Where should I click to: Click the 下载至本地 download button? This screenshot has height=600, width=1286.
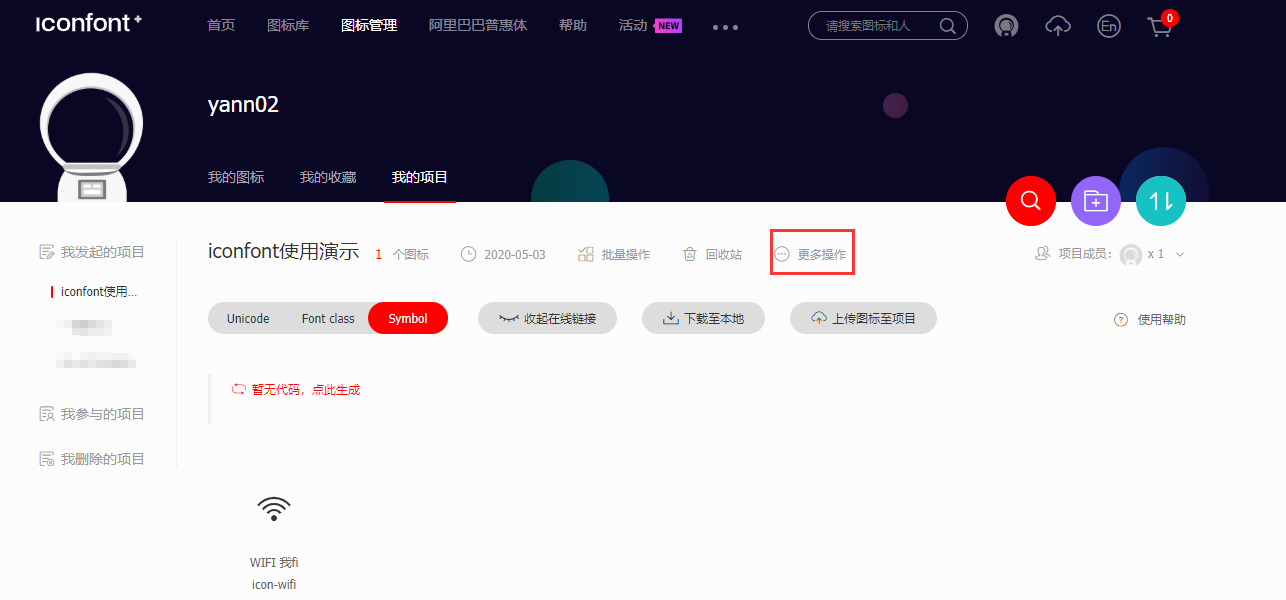[703, 318]
